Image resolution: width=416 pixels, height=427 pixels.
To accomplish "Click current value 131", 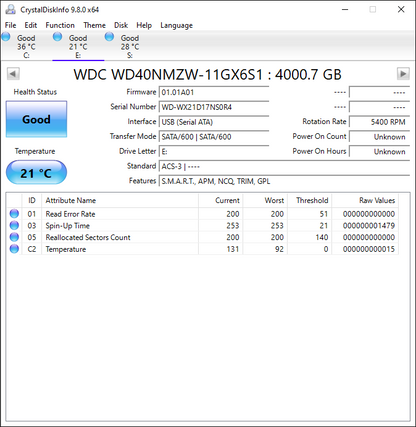I will [233, 249].
